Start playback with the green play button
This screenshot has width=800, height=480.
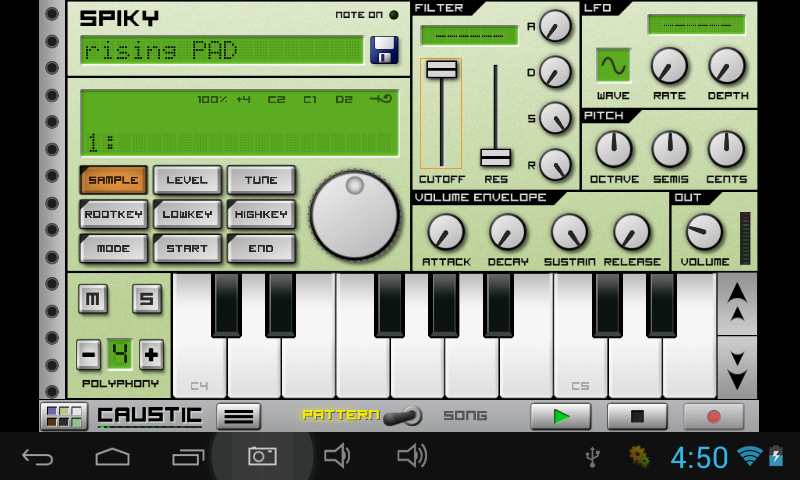coord(561,416)
